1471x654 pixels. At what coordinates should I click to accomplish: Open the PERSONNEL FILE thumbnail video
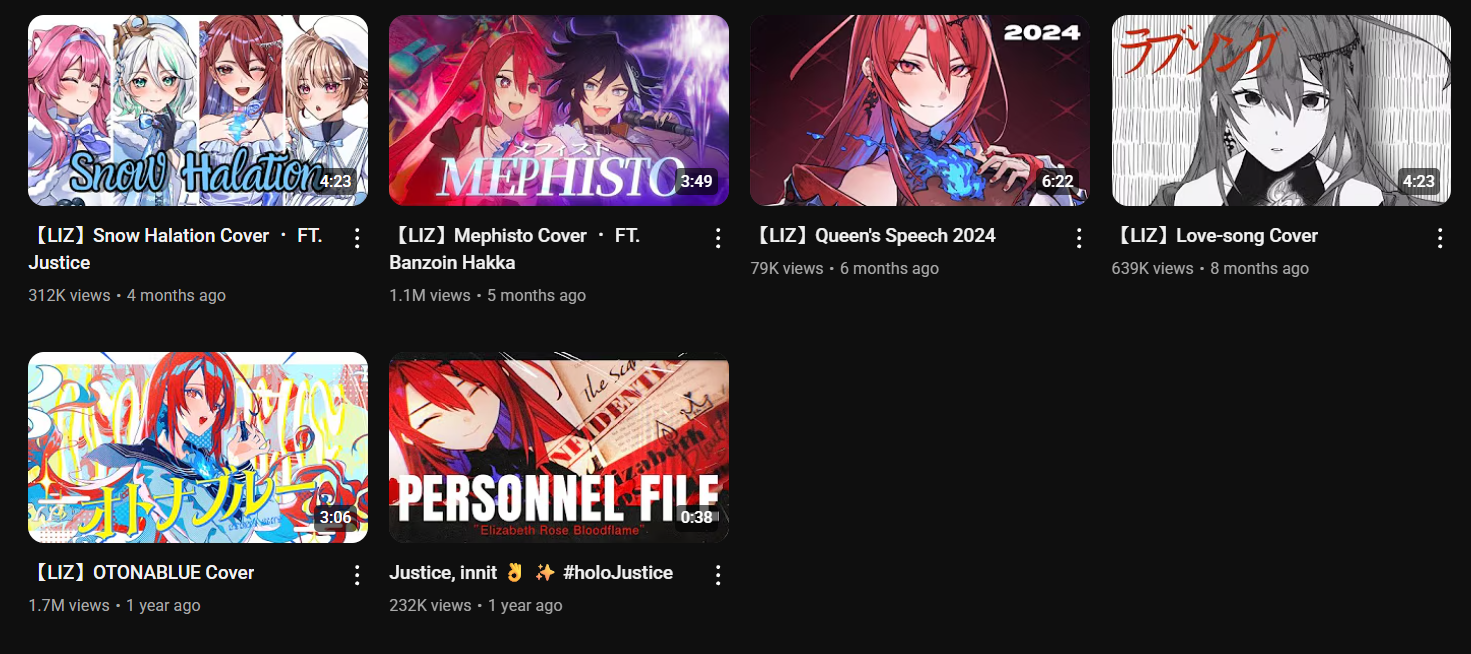[559, 447]
